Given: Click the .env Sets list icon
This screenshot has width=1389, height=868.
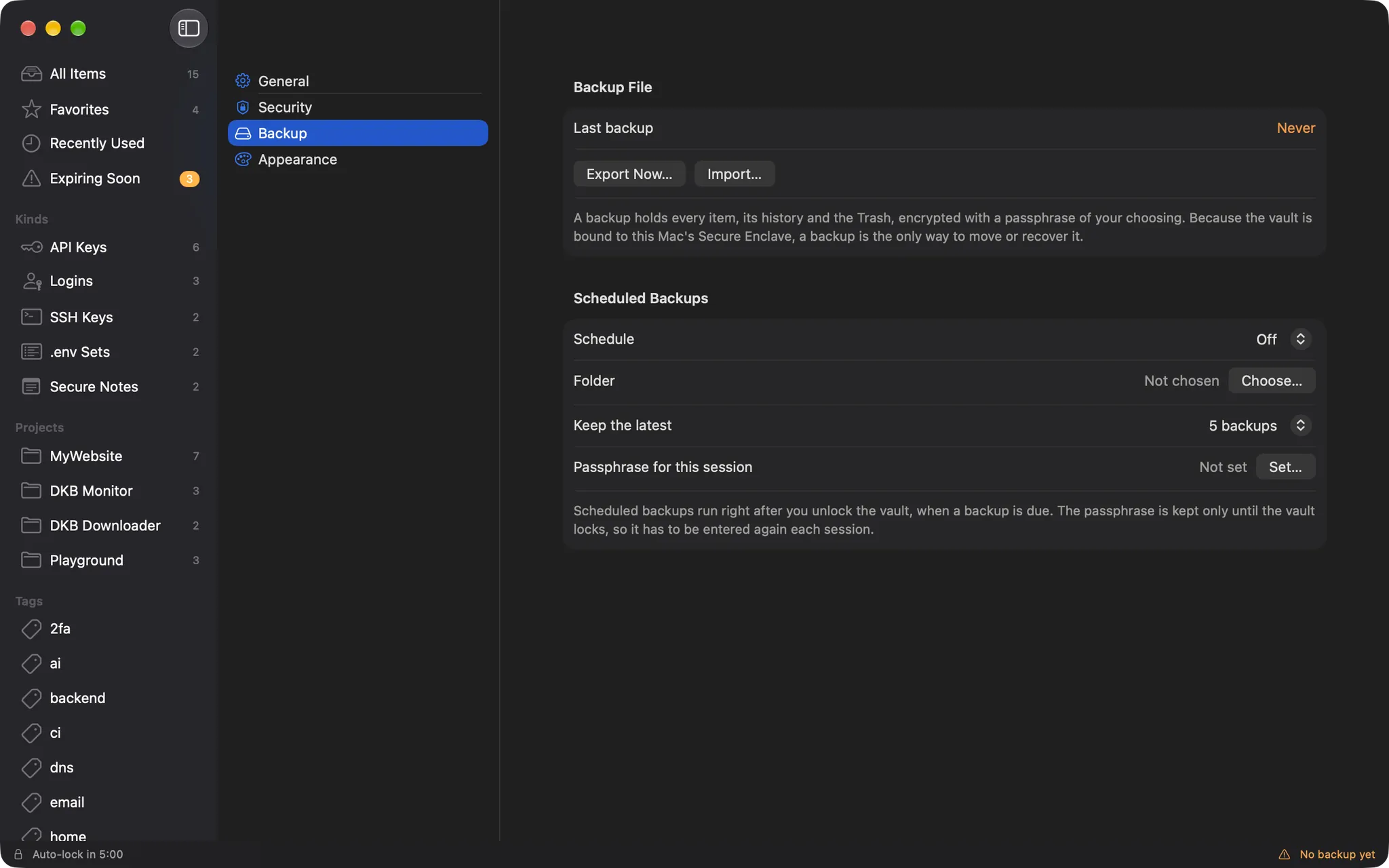Looking at the screenshot, I should pyautogui.click(x=31, y=351).
